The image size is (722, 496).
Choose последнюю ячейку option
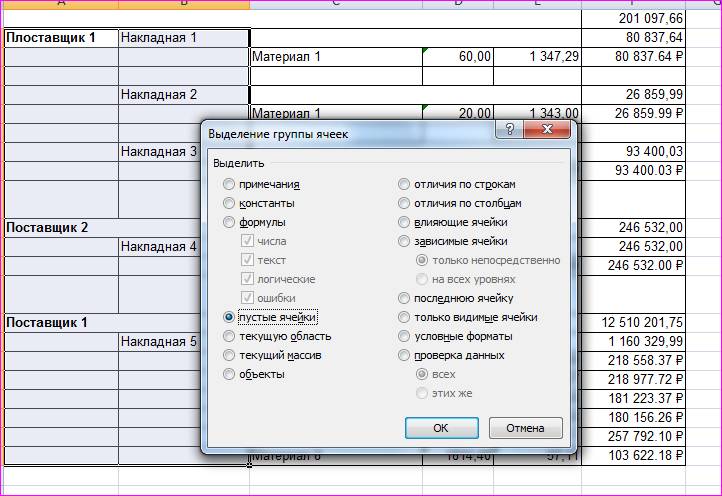coord(404,298)
